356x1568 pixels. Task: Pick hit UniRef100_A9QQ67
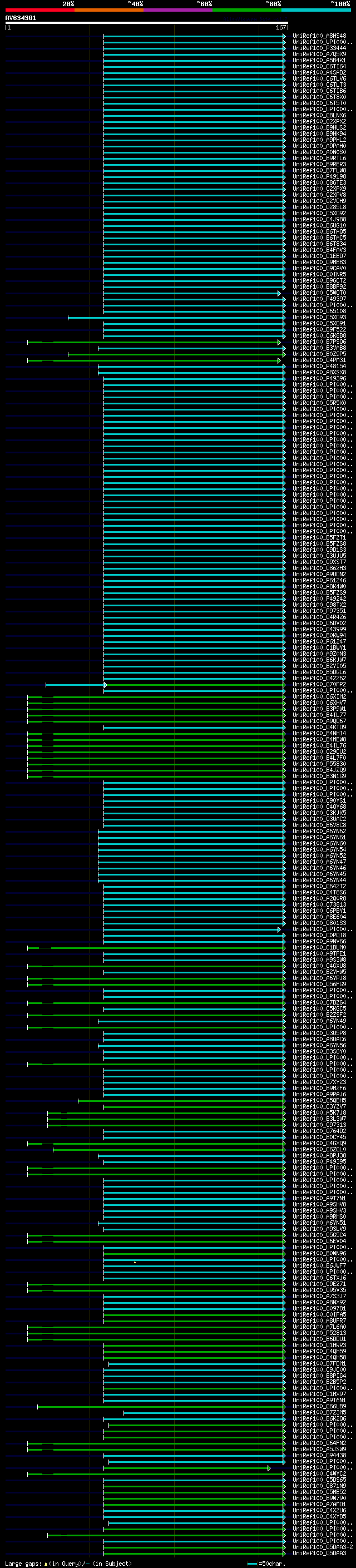tap(319, 721)
